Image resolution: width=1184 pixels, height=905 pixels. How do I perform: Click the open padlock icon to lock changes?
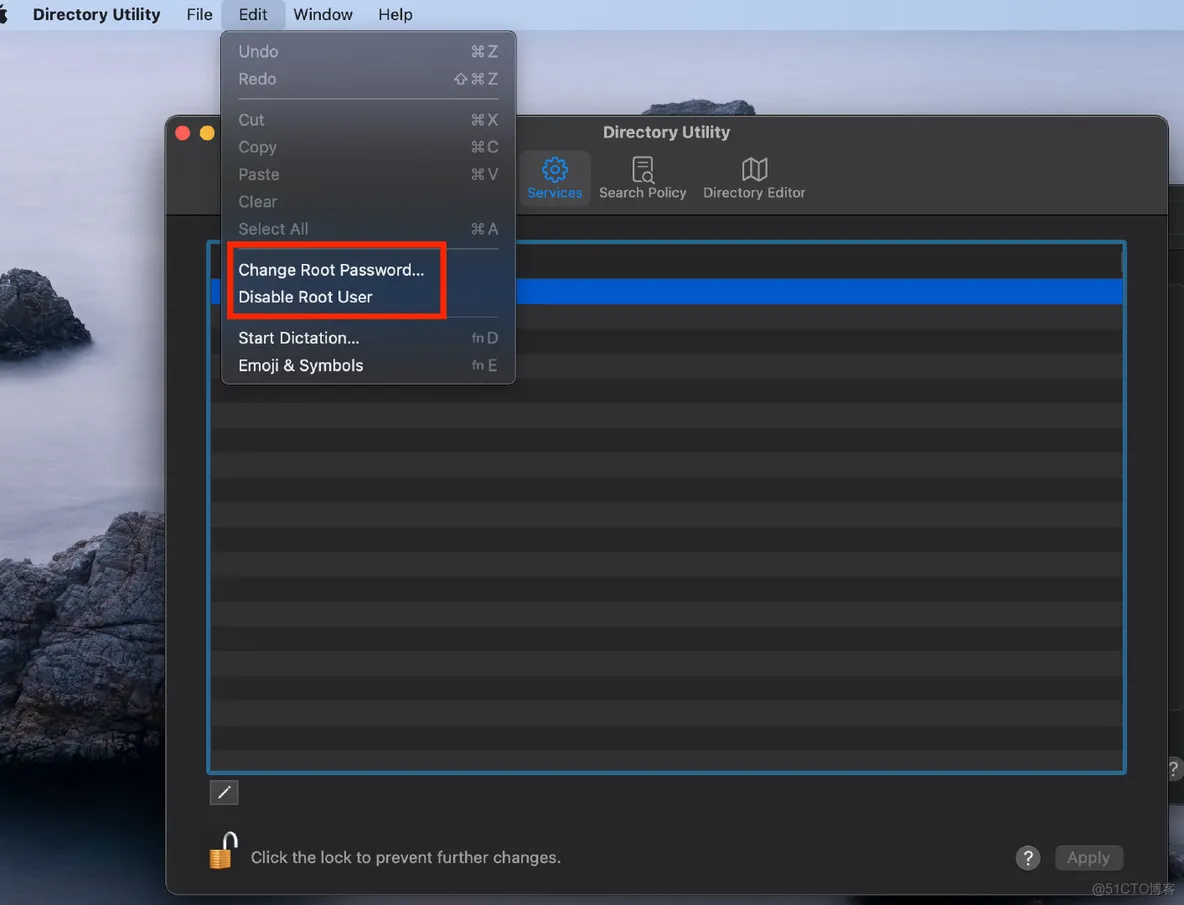click(x=223, y=851)
